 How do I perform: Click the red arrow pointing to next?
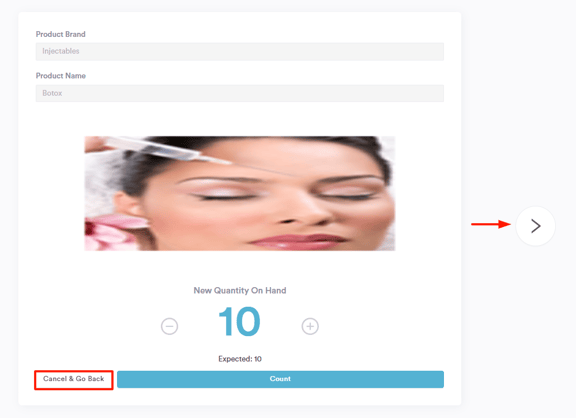point(491,224)
